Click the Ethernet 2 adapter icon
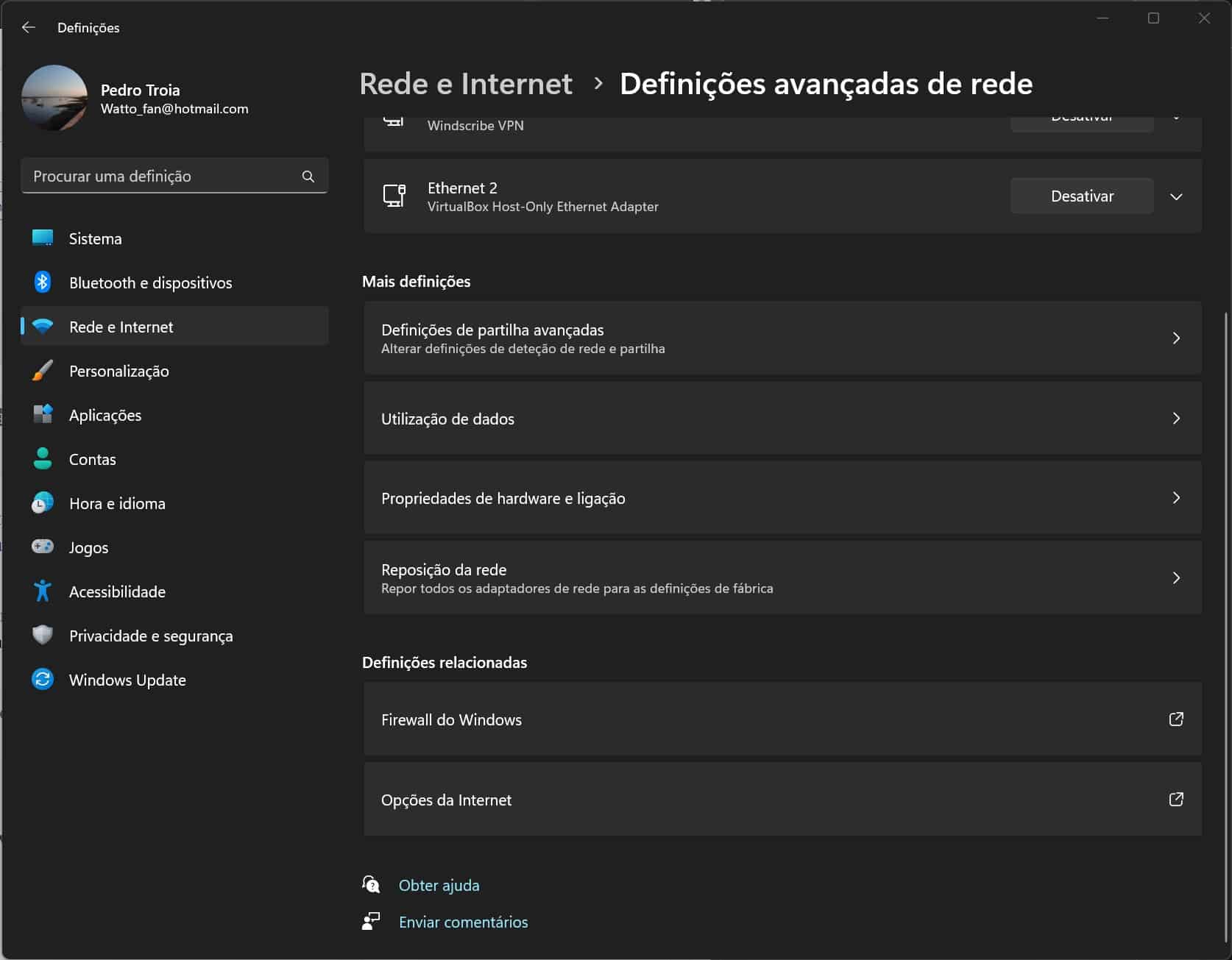1232x960 pixels. (394, 196)
